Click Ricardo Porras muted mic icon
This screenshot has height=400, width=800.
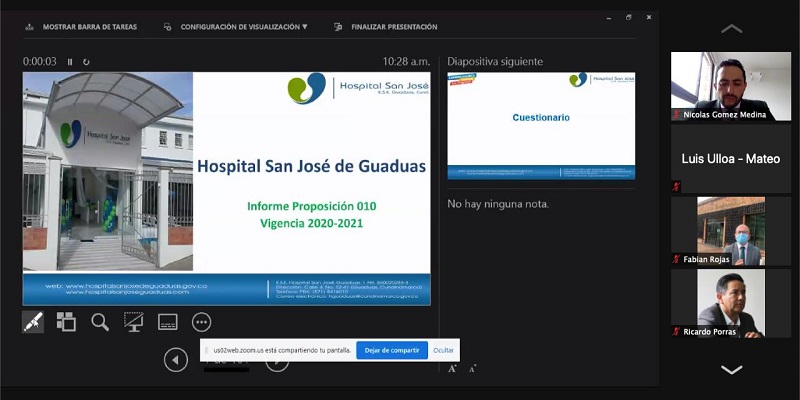pos(677,332)
